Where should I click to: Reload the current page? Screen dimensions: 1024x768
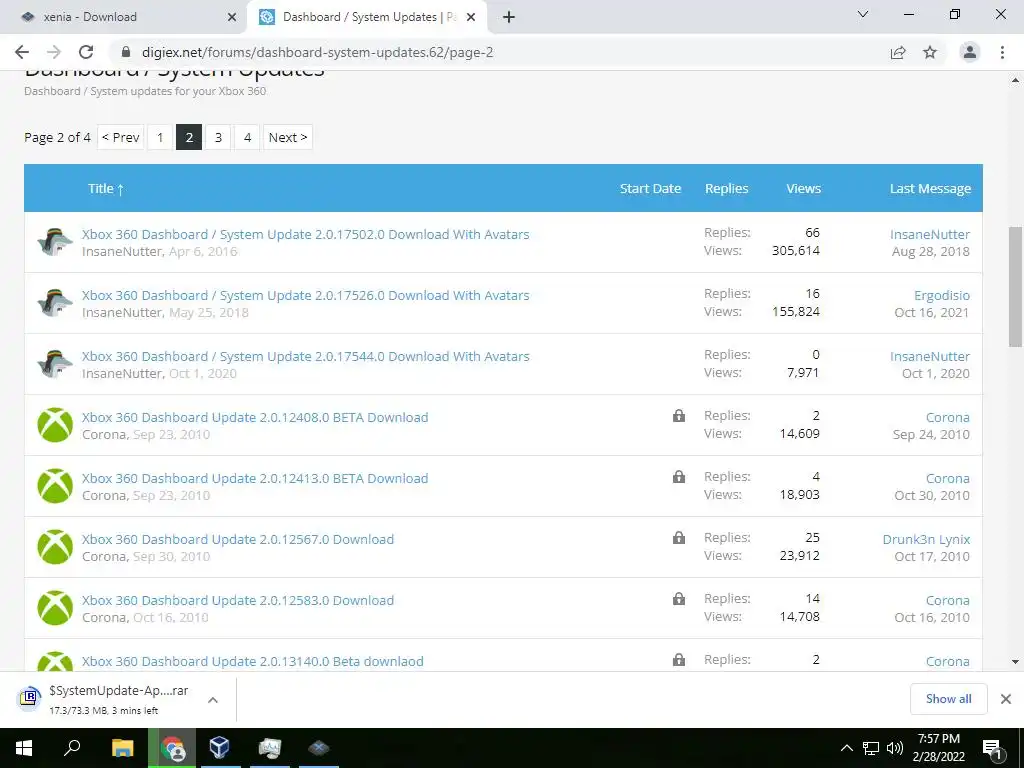[x=86, y=52]
